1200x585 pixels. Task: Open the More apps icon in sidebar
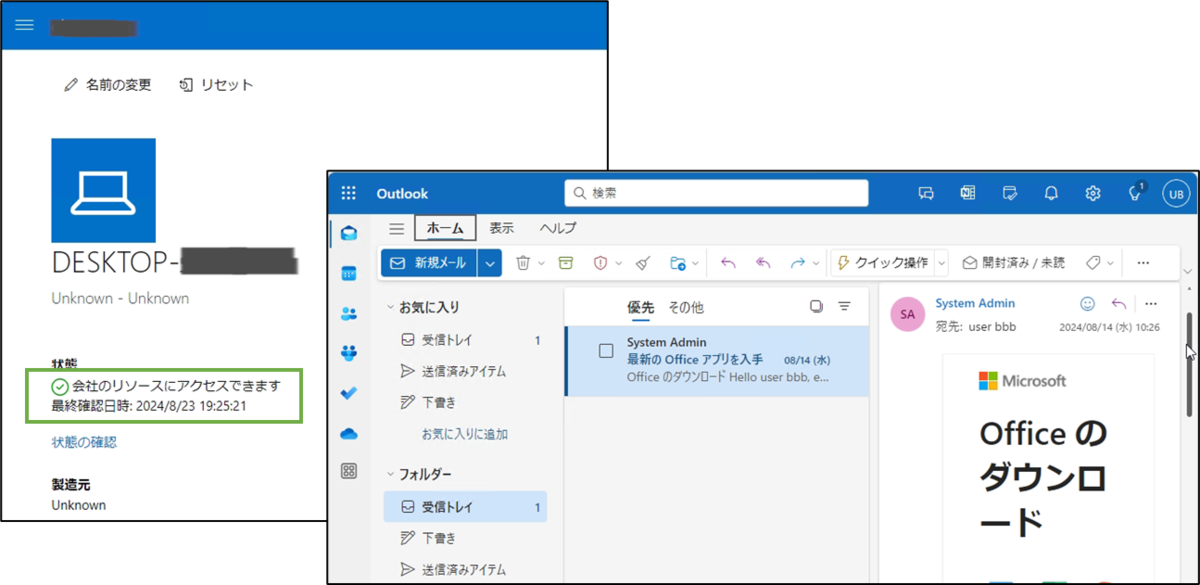pyautogui.click(x=349, y=471)
